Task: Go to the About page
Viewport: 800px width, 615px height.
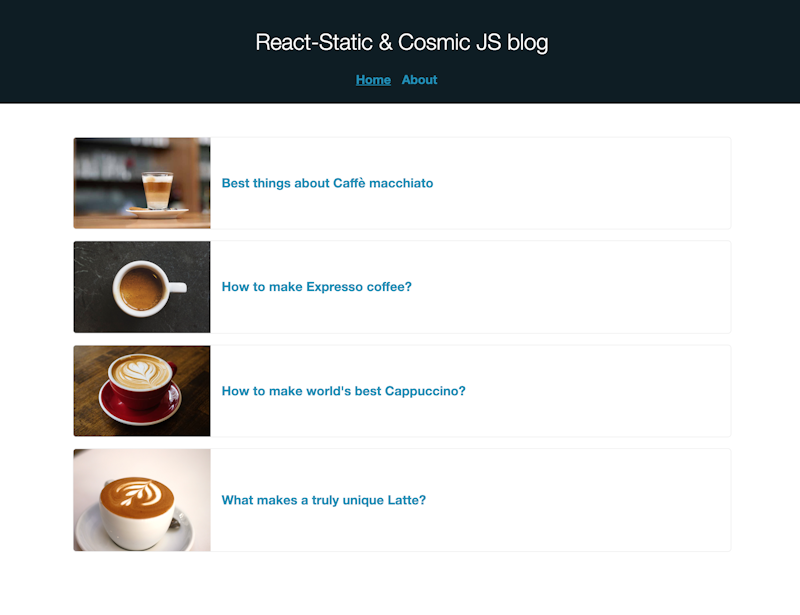Action: pos(419,80)
